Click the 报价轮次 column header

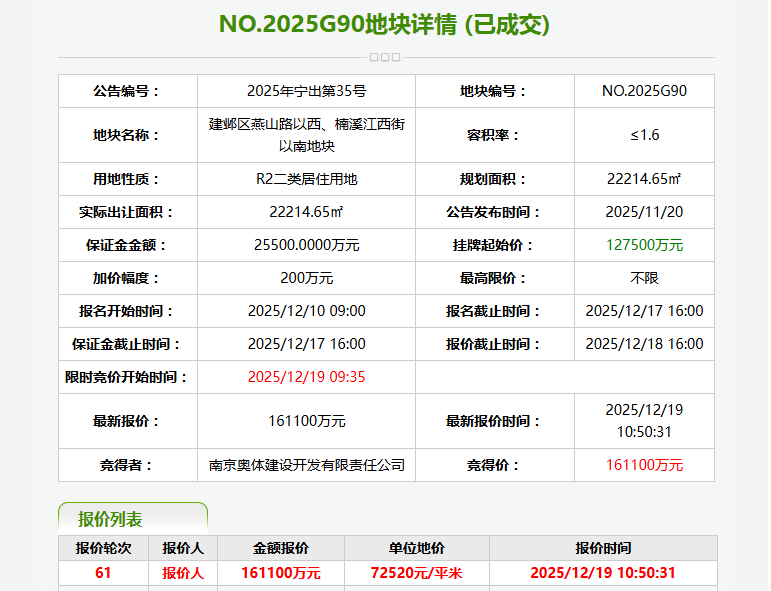[x=103, y=548]
